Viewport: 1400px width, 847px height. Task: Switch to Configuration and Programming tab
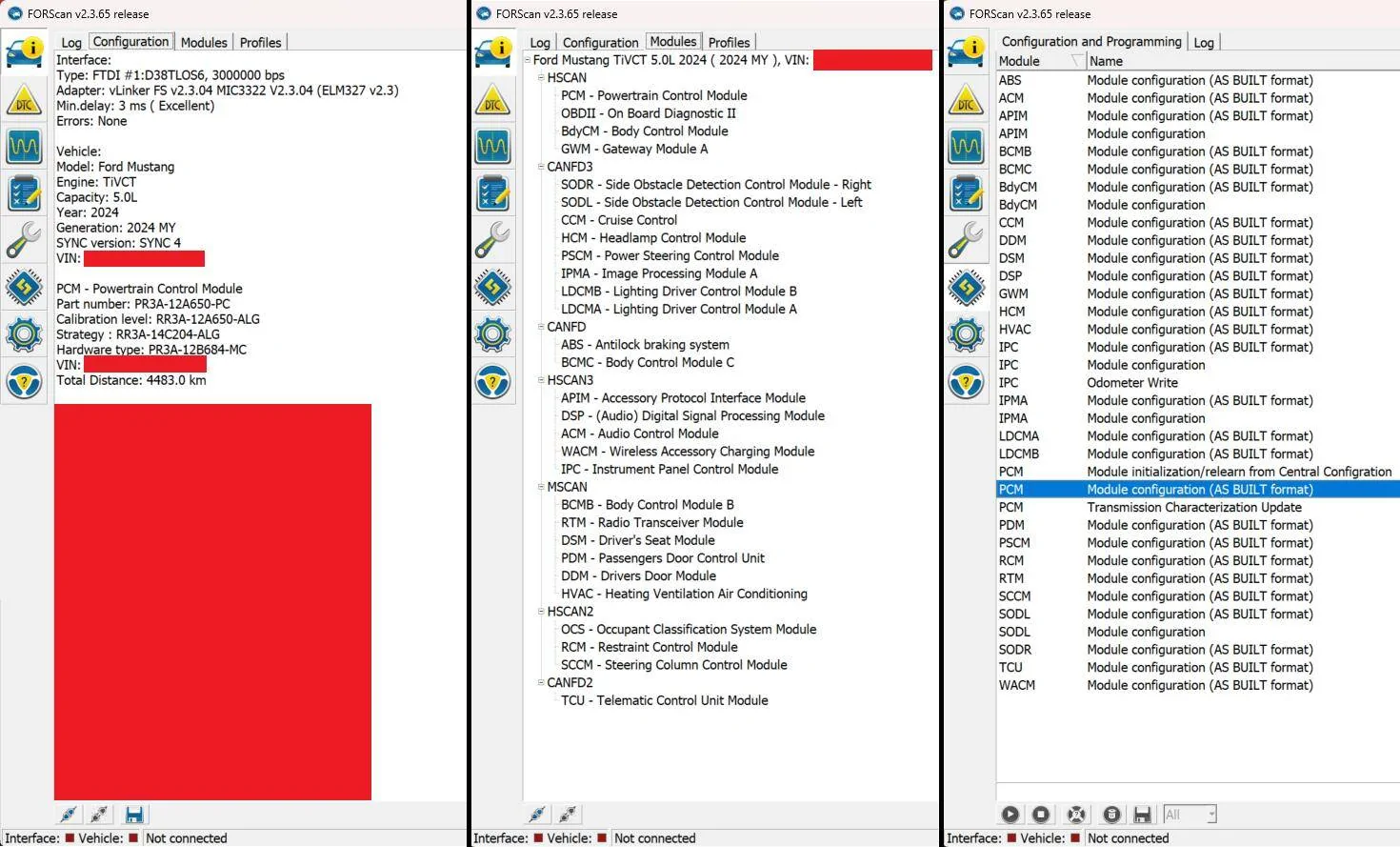coord(1090,42)
